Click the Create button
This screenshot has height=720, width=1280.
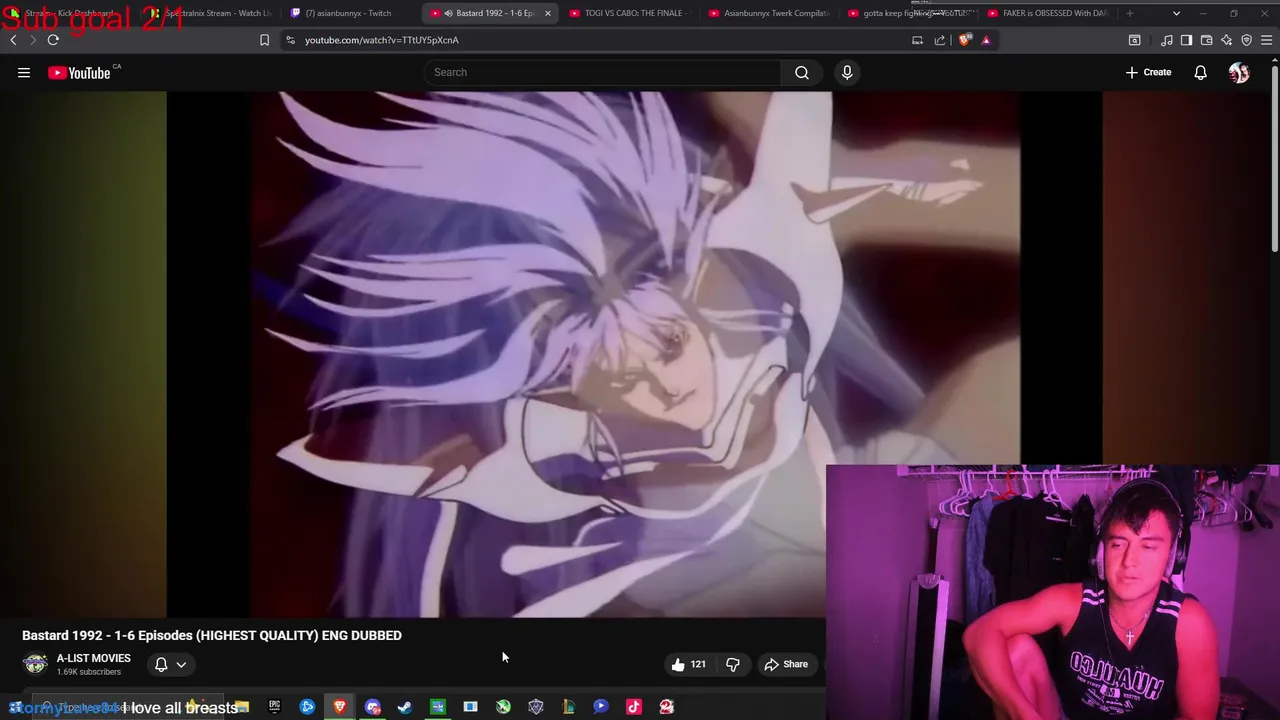pos(1148,72)
